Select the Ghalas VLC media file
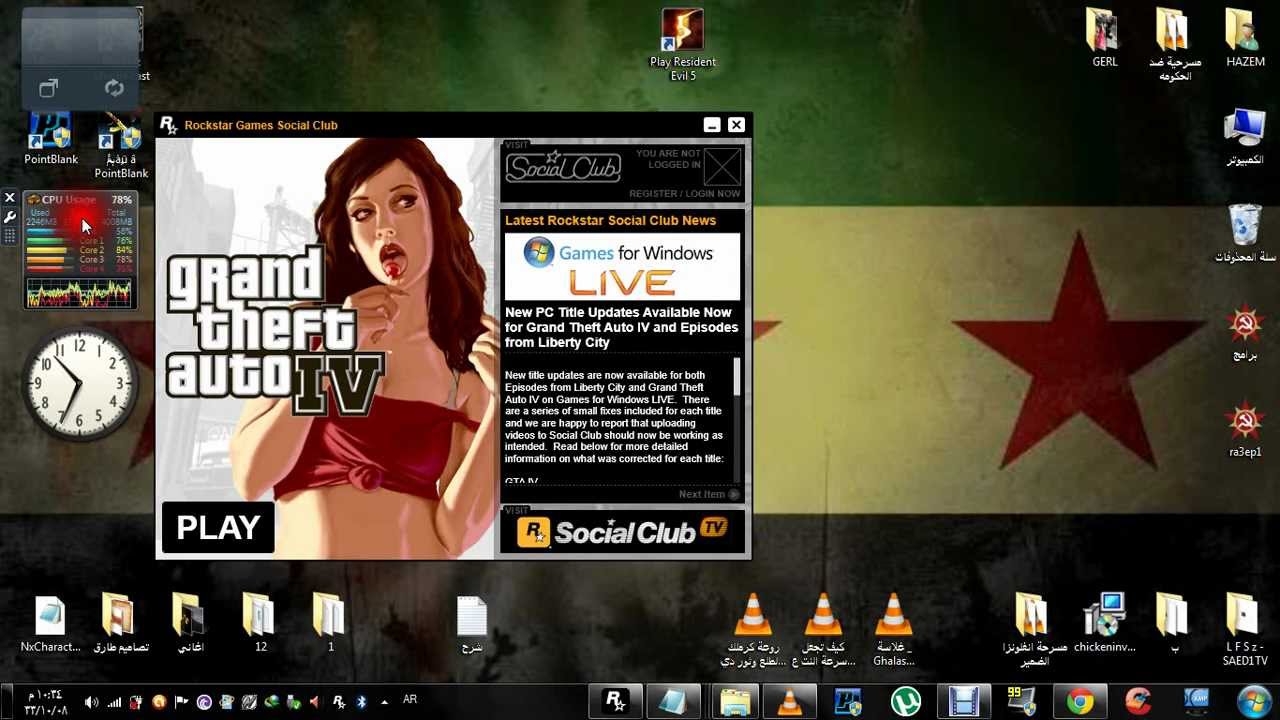1280x720 pixels. click(893, 630)
